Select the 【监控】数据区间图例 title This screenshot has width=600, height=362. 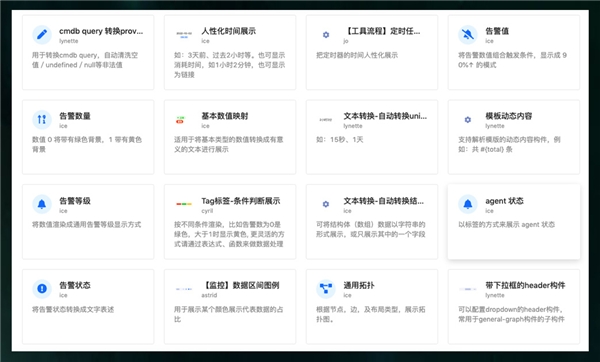click(x=241, y=285)
